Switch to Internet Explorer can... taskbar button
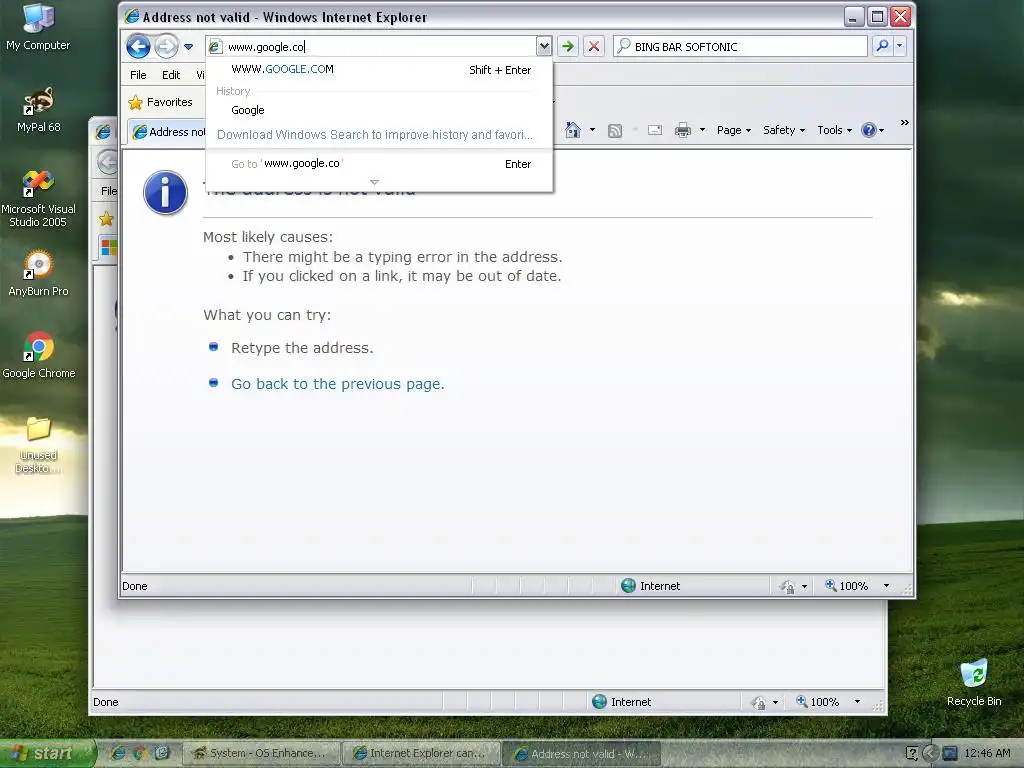This screenshot has height=768, width=1024. tap(422, 753)
